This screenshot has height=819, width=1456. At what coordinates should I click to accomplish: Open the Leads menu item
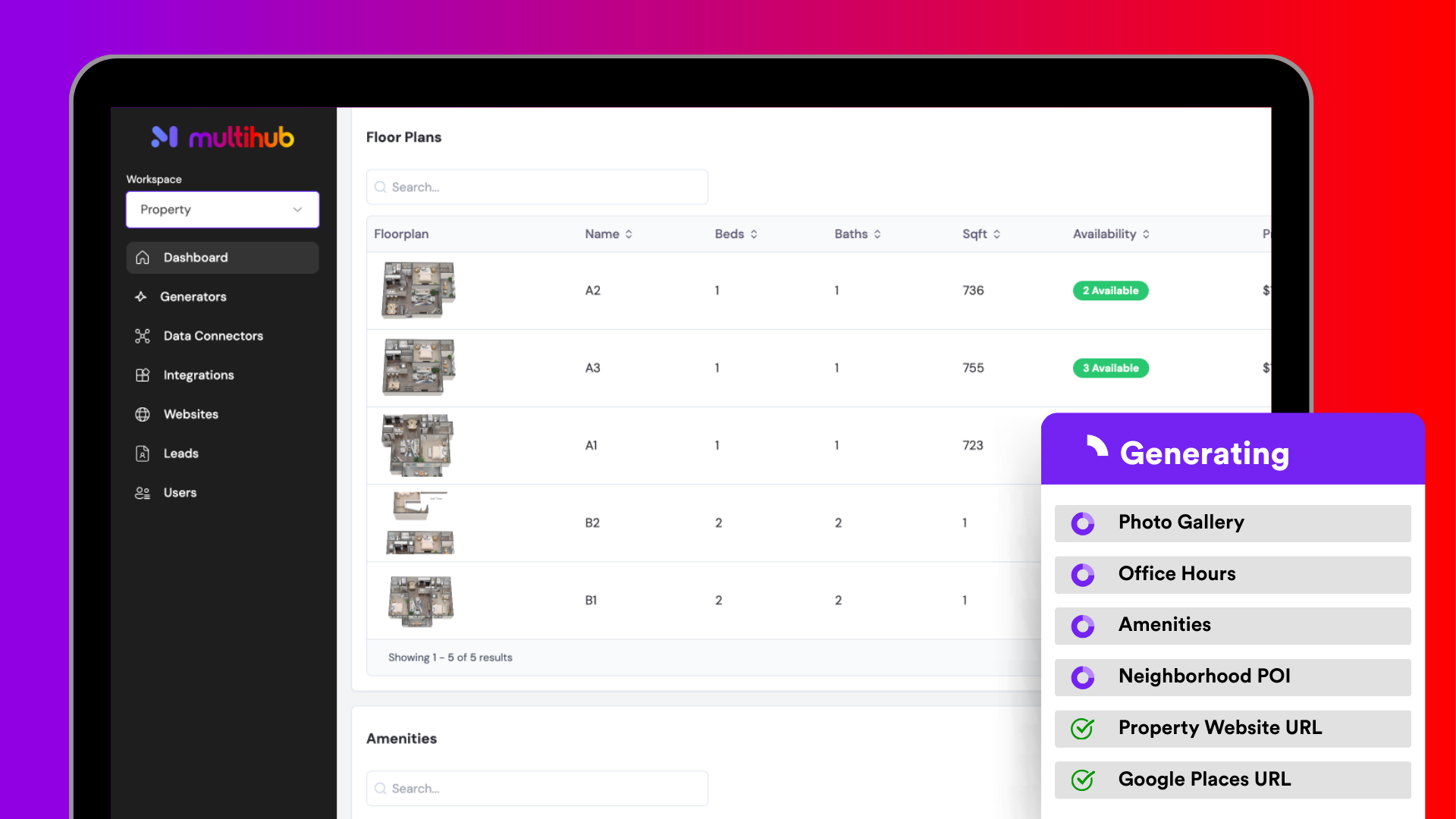click(x=180, y=453)
